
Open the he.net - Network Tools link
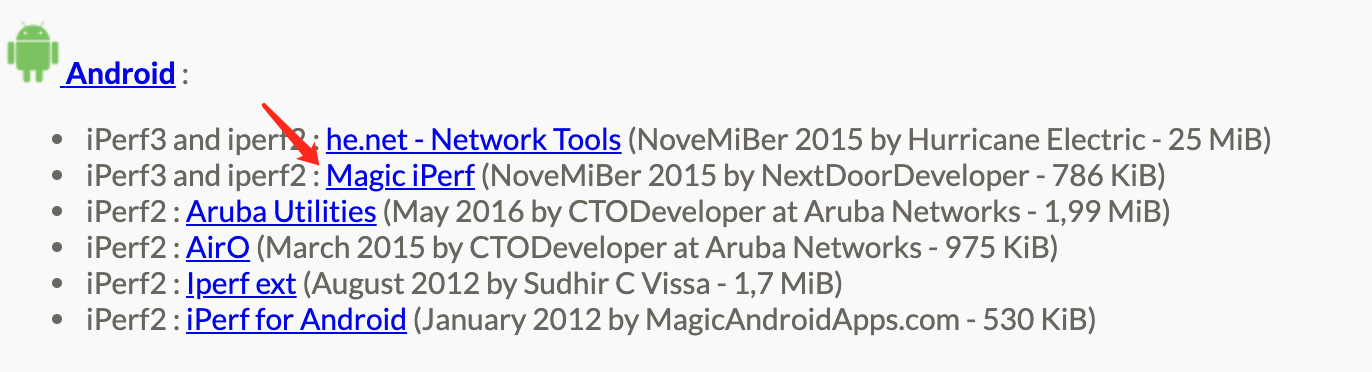[x=474, y=140]
